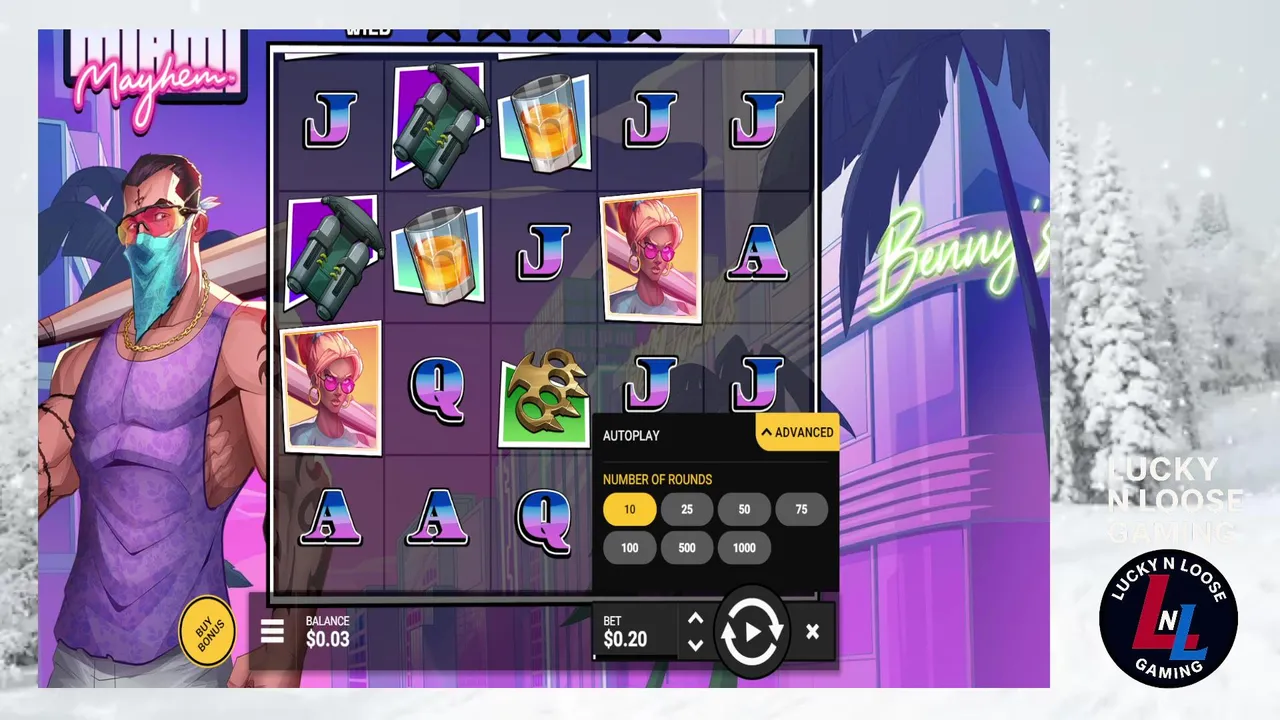Select 500 rounds for autoplay
This screenshot has height=720, width=1280.
[x=687, y=548]
